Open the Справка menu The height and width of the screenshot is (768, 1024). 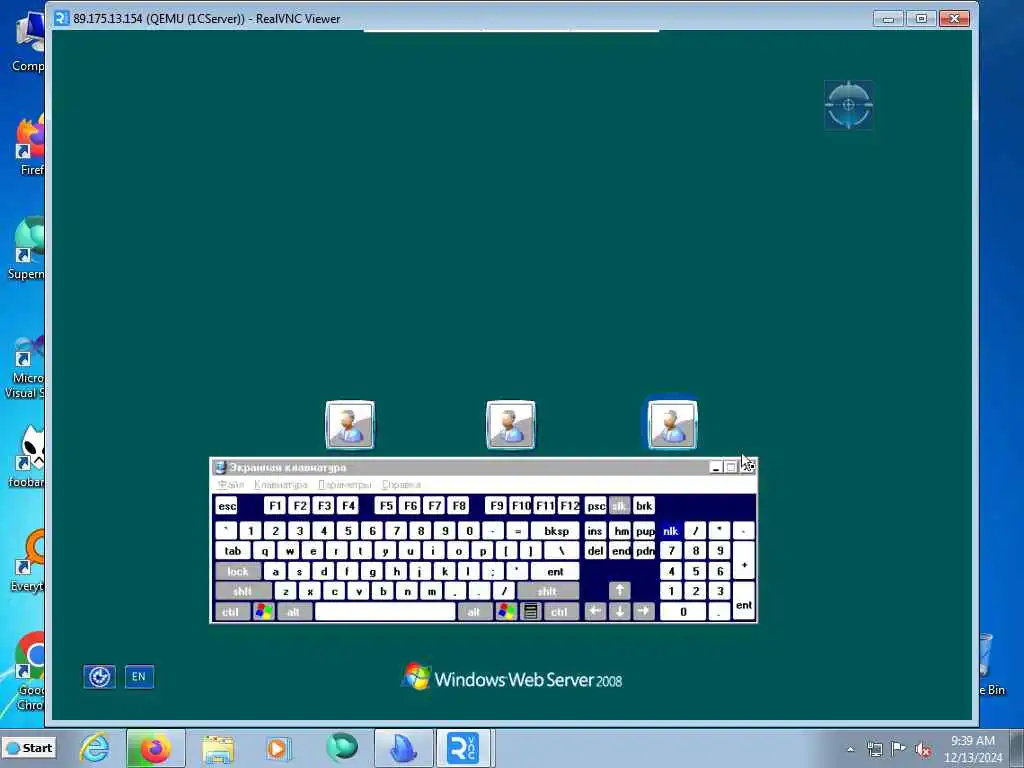click(x=401, y=485)
